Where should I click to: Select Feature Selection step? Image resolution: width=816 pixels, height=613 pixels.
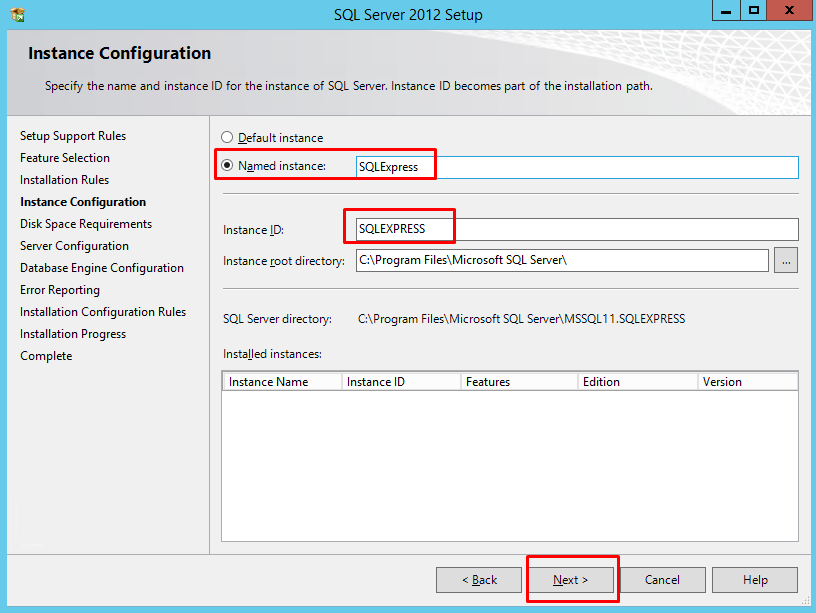(65, 158)
